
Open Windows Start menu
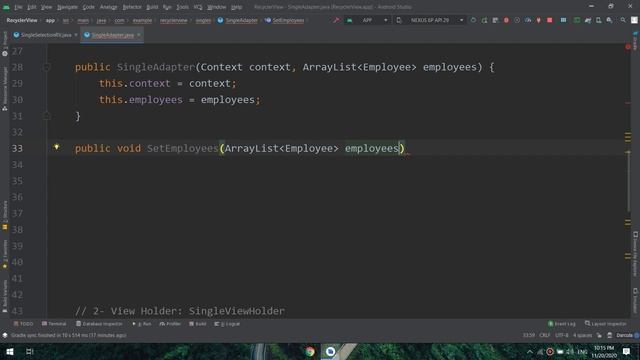pyautogui.click(x=10, y=351)
